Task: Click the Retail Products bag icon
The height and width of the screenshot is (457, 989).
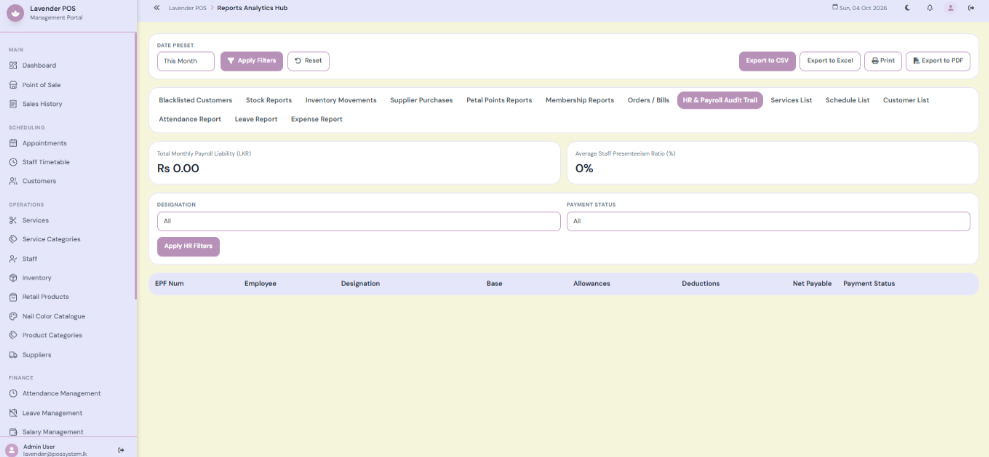Action: pos(13,297)
